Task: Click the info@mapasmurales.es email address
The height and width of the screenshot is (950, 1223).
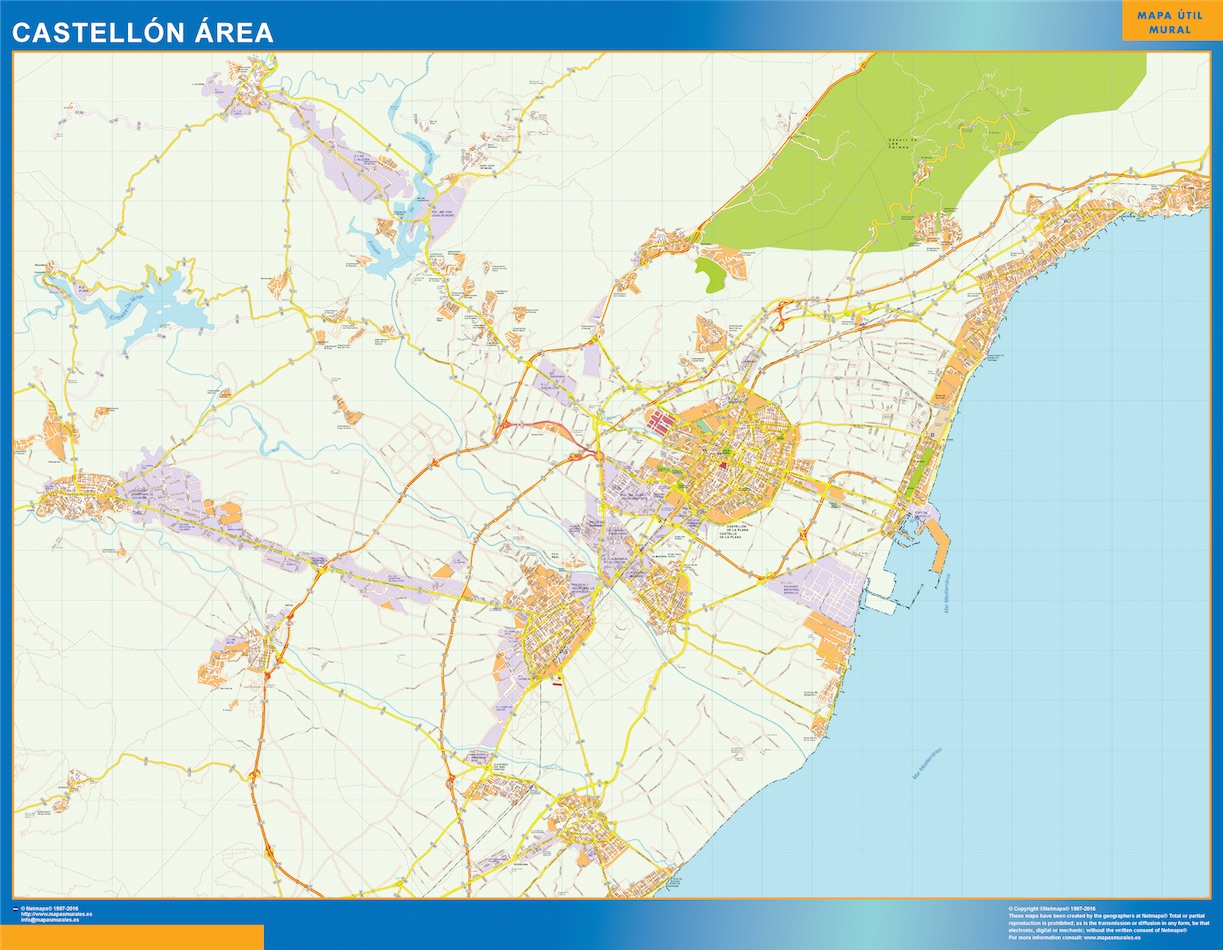Action: point(52,919)
